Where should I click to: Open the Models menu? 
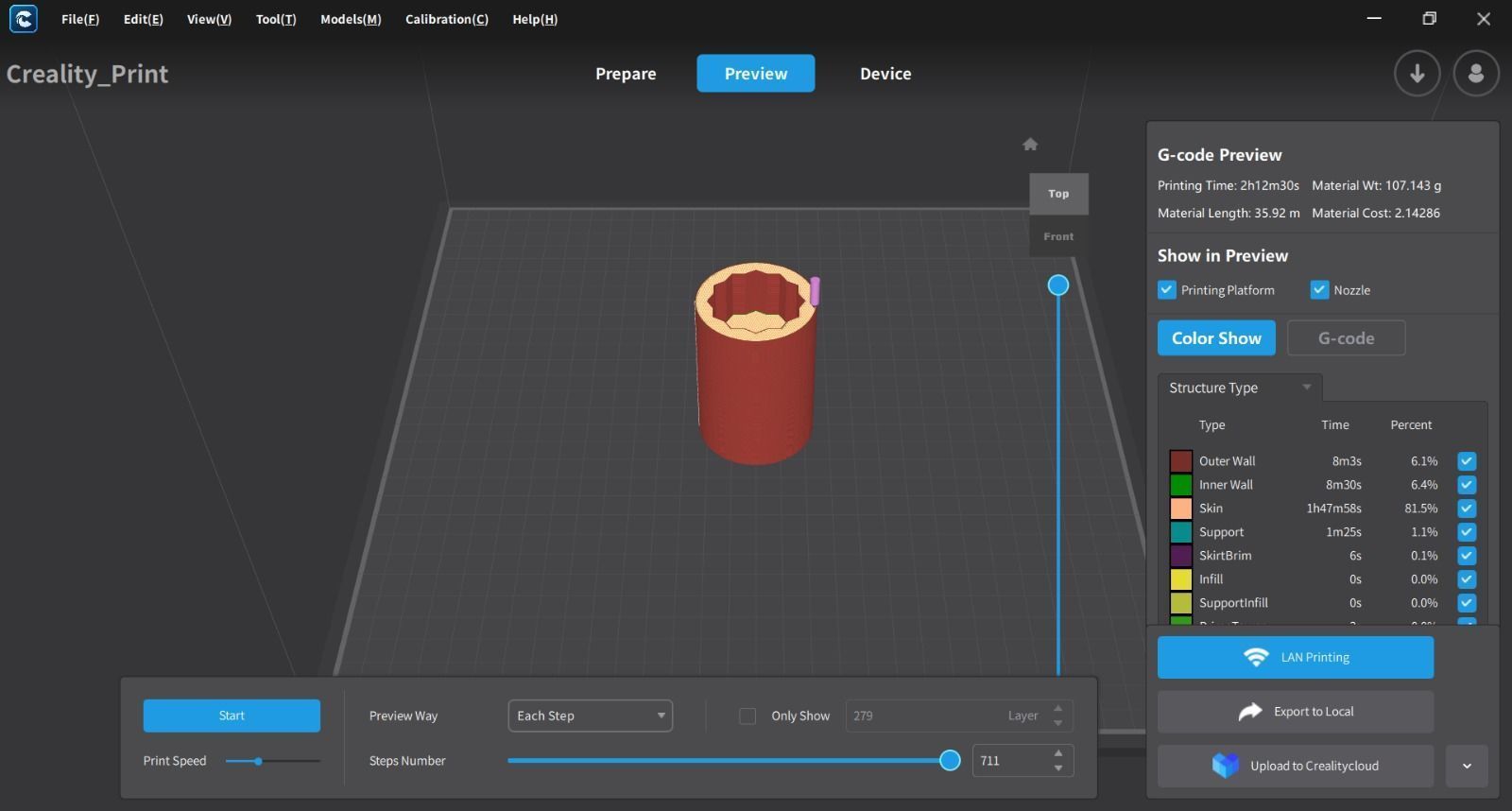351,19
